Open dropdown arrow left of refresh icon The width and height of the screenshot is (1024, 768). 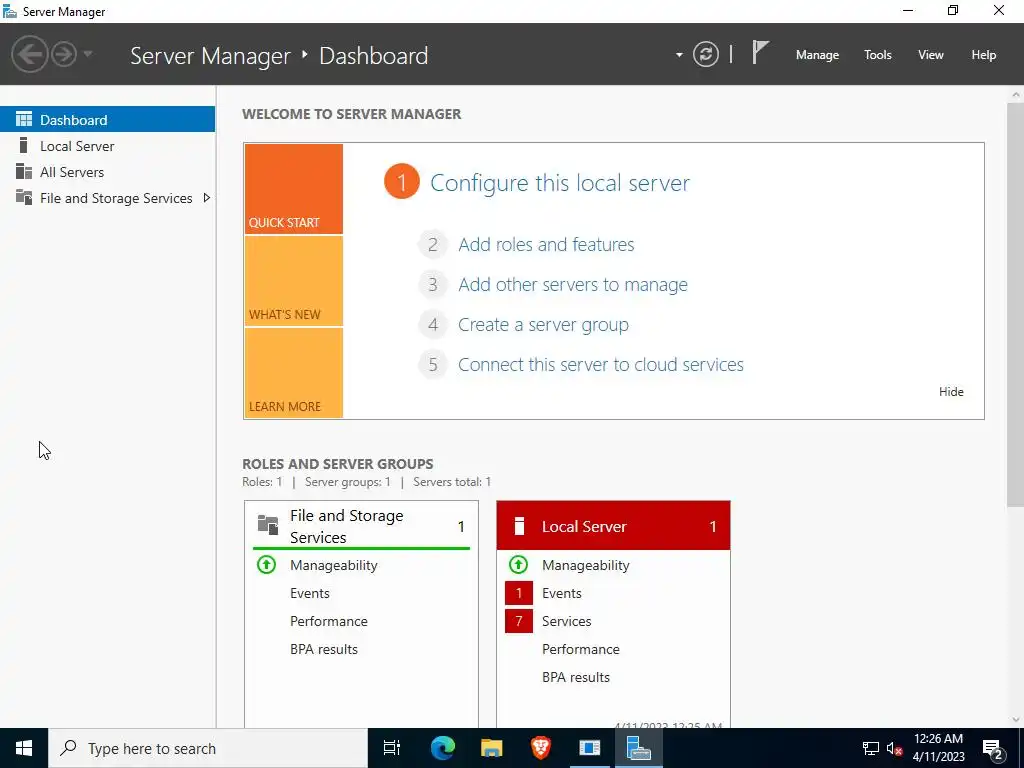679,55
